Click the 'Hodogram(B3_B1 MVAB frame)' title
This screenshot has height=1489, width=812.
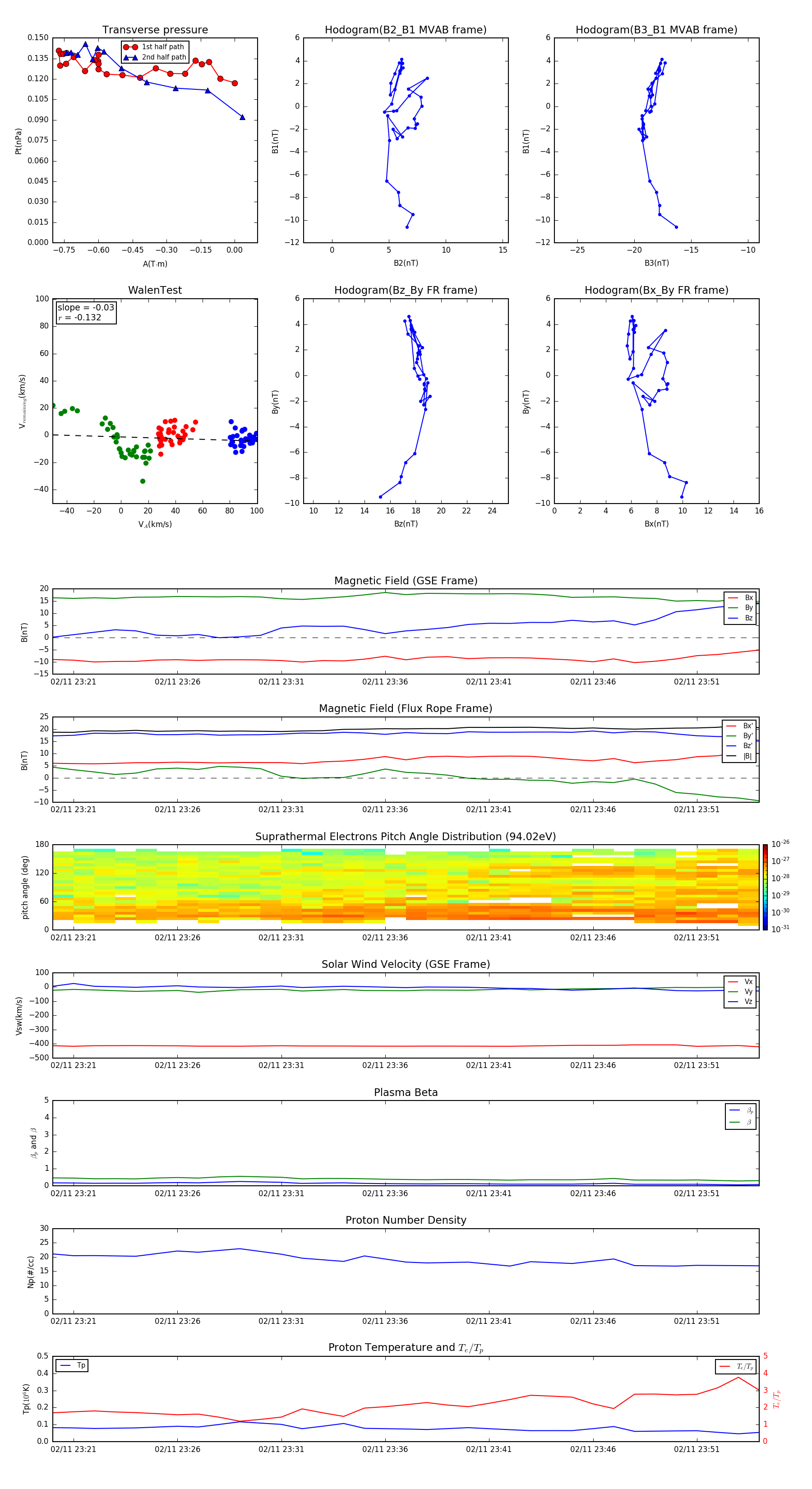tap(656, 30)
